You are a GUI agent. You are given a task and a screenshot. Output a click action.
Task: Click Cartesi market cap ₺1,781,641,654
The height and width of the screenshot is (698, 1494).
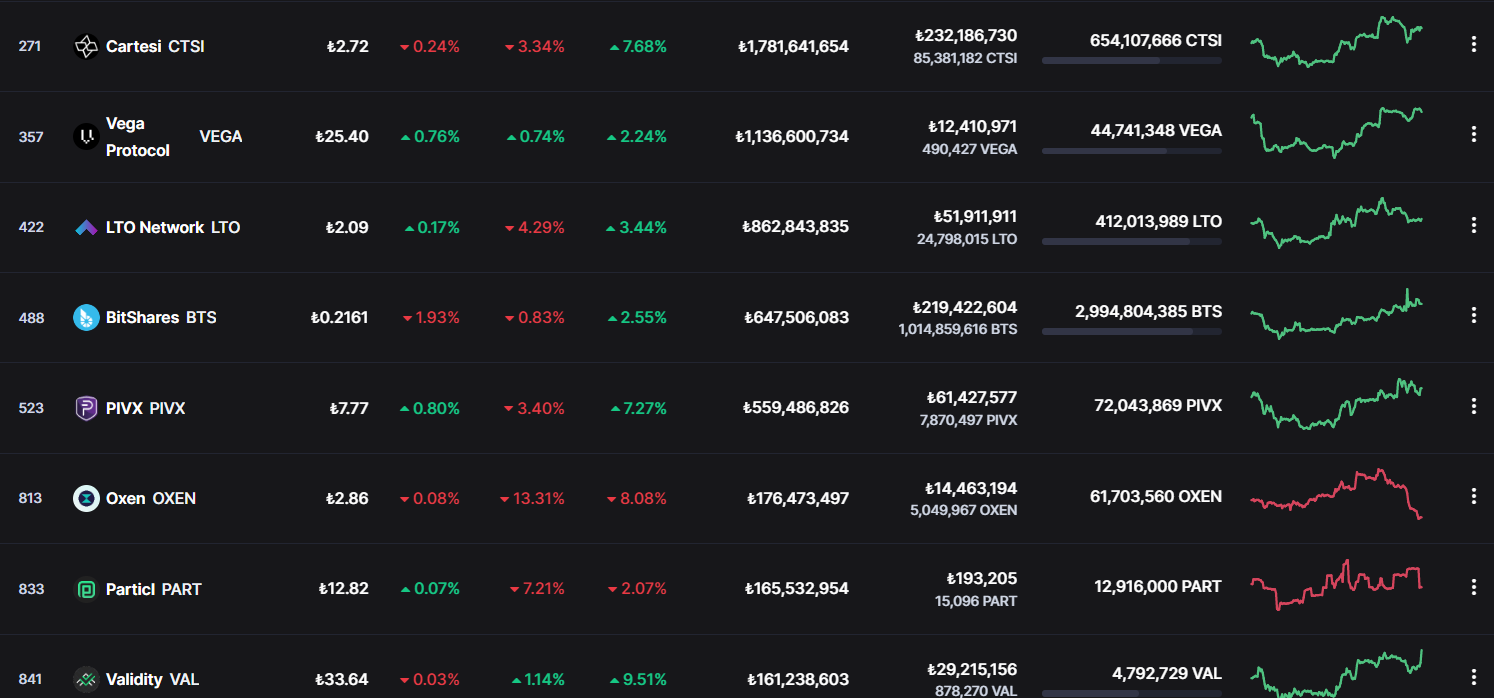(x=793, y=46)
